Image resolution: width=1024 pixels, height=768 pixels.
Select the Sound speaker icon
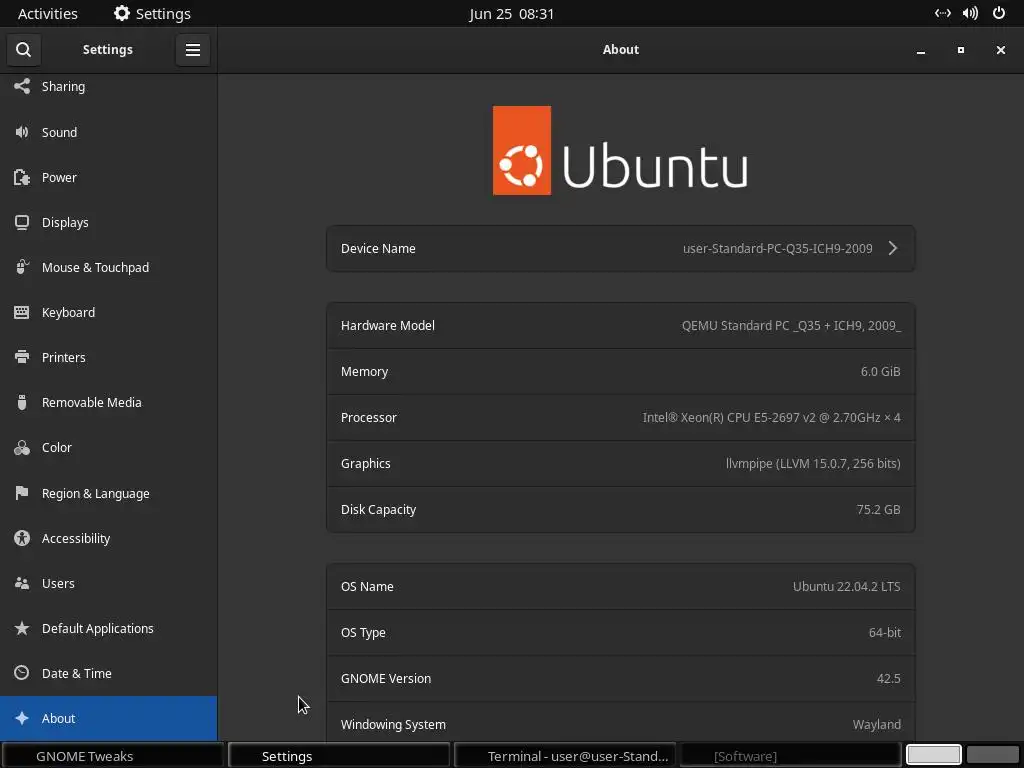22,132
